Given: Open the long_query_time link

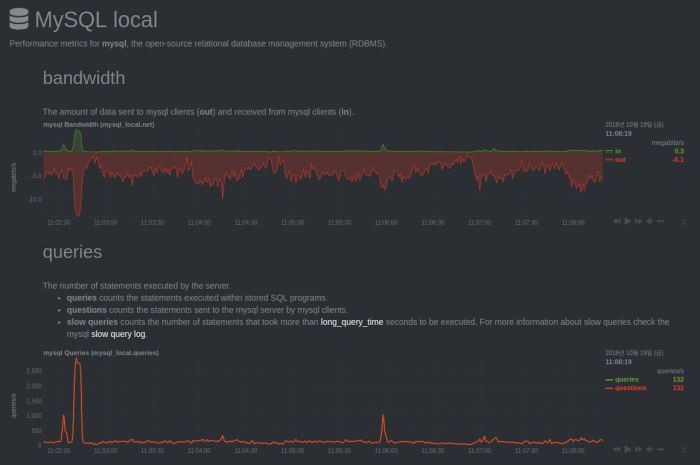Looking at the screenshot, I should click(352, 322).
